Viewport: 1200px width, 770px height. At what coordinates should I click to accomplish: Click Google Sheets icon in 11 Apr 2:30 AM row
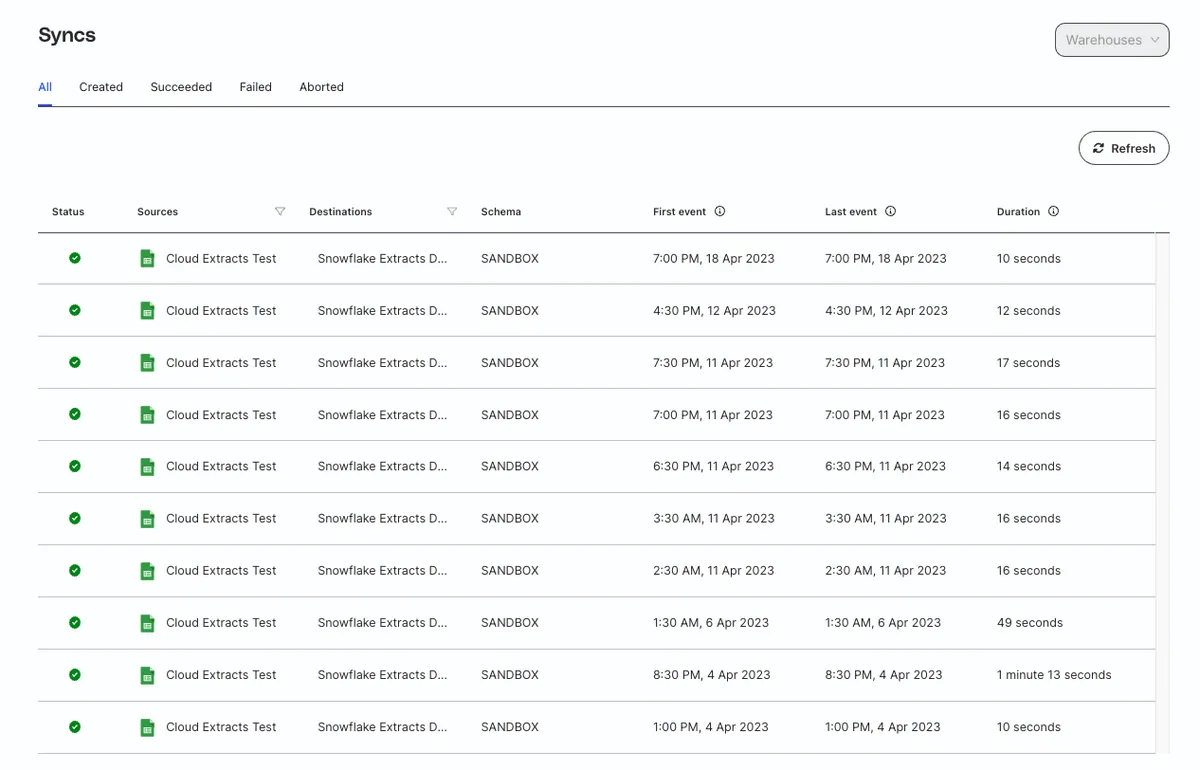[x=147, y=570]
